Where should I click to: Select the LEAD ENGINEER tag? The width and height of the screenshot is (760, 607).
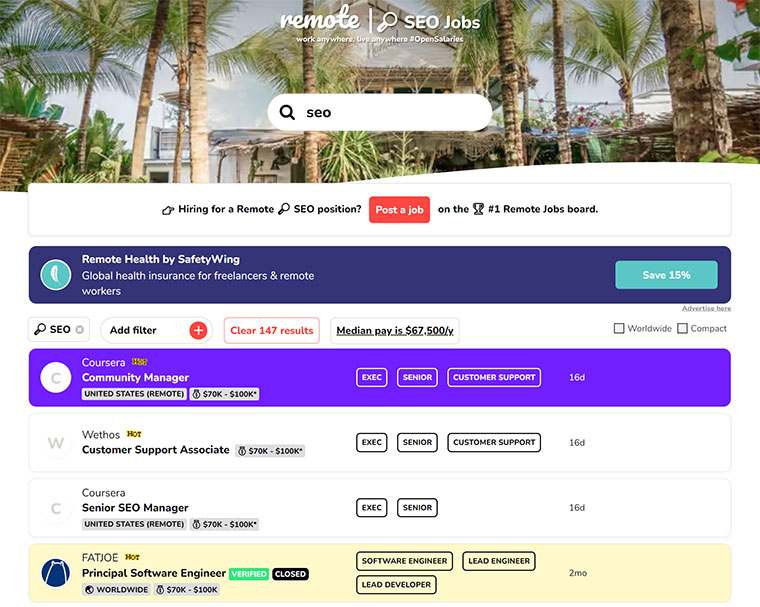(498, 561)
